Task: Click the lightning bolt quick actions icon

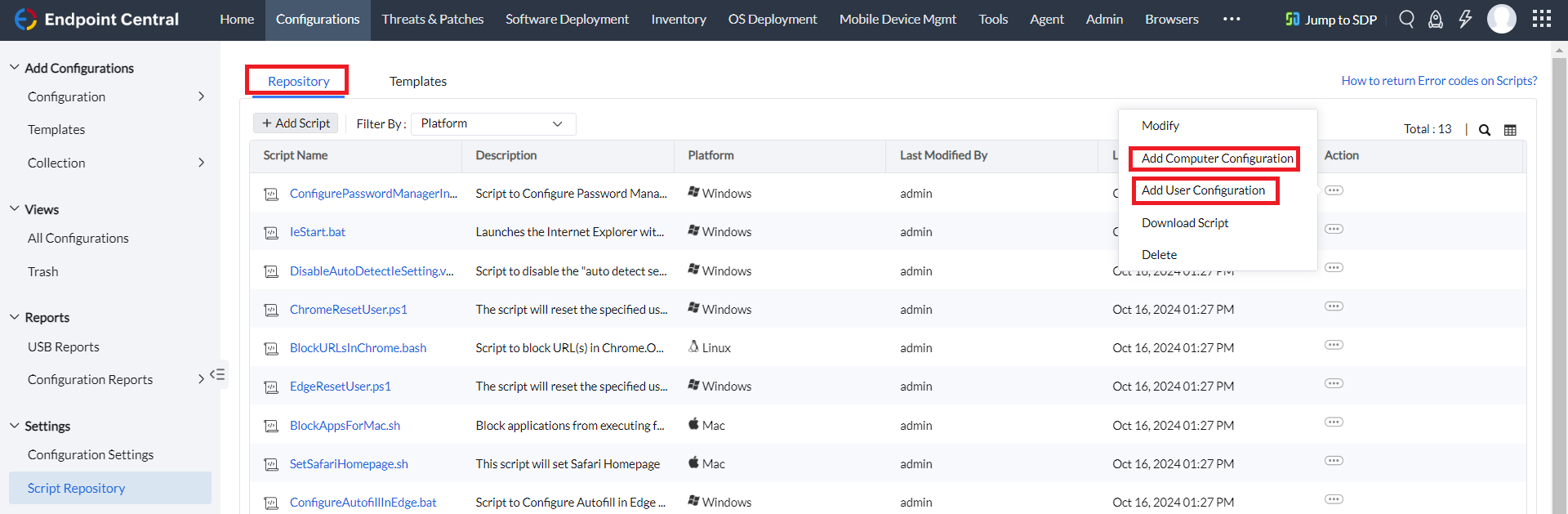Action: (1465, 19)
